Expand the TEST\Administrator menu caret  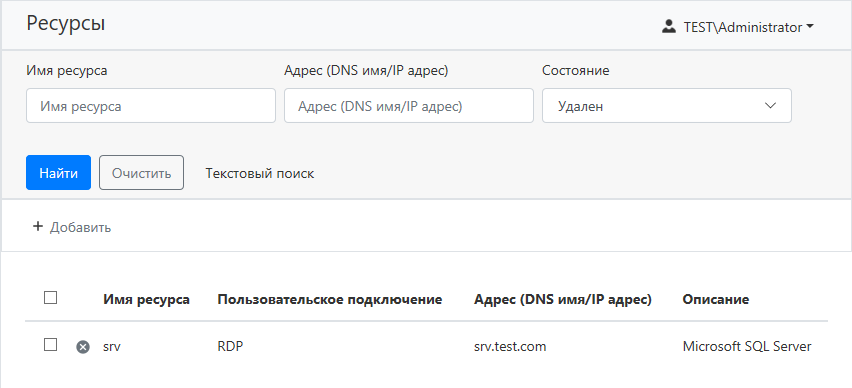pos(810,27)
